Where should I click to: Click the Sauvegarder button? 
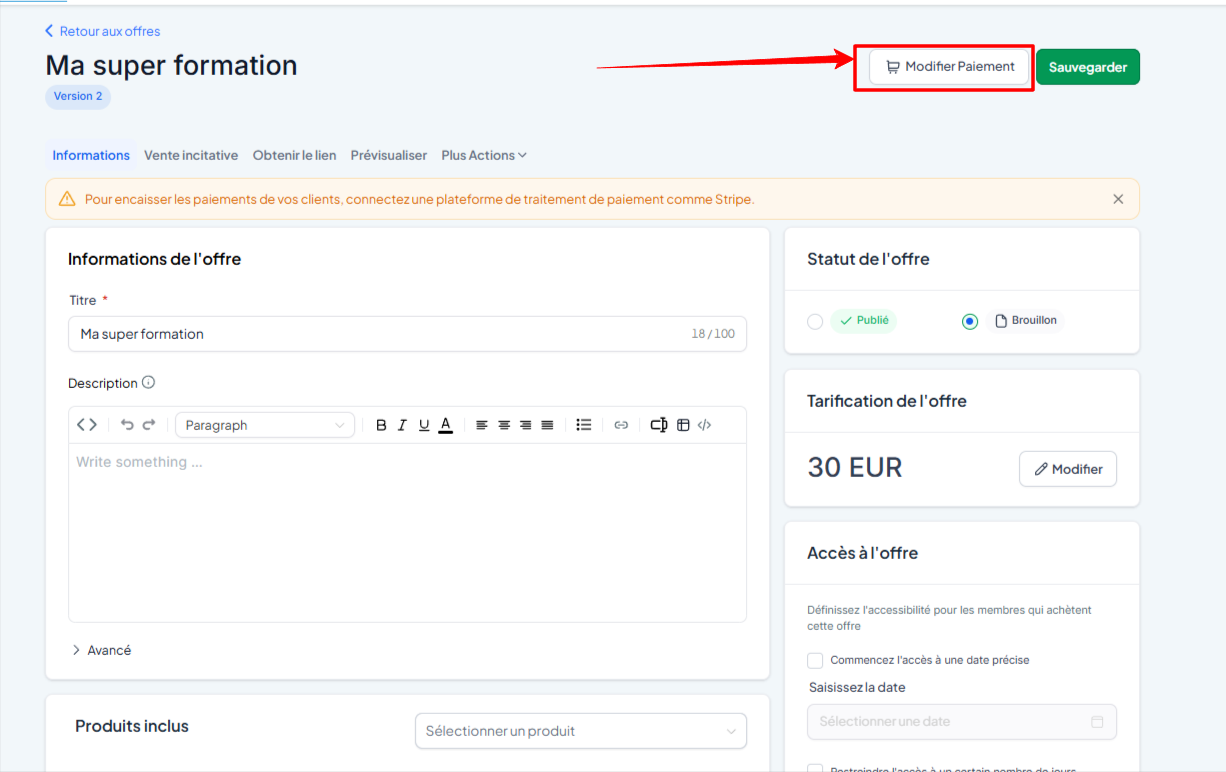pyautogui.click(x=1088, y=67)
